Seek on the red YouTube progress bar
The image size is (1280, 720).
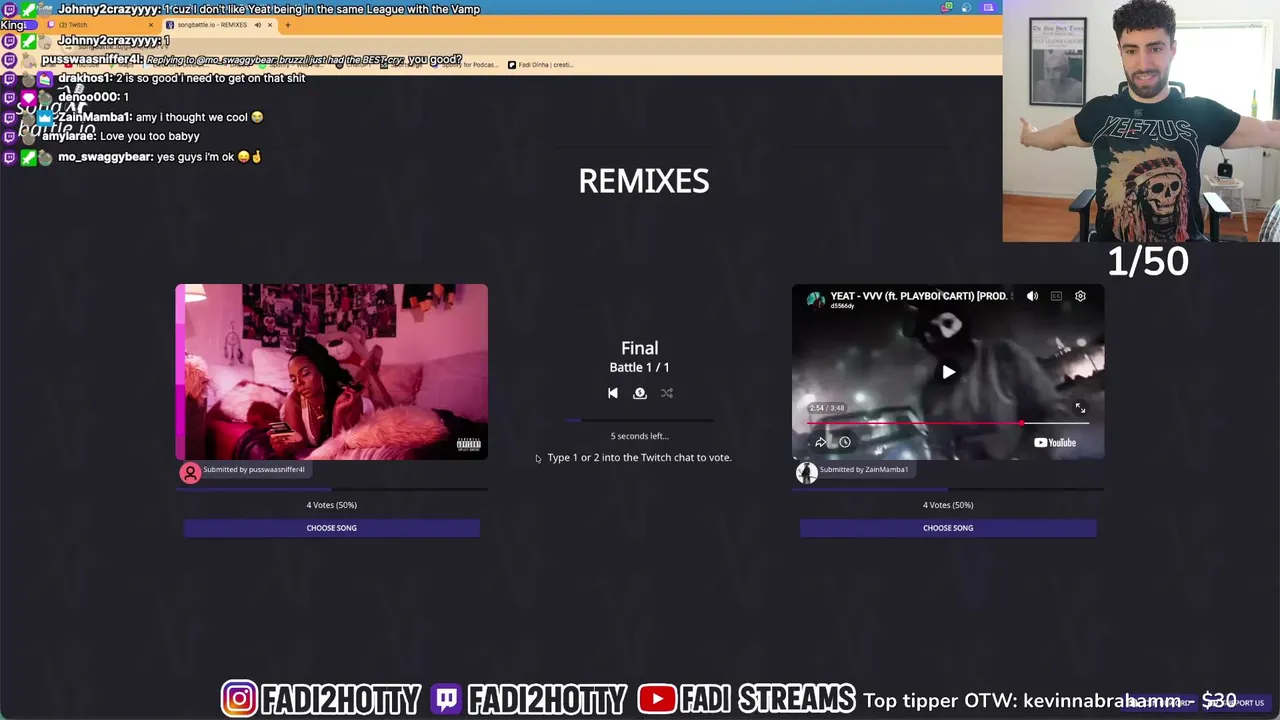(948, 423)
